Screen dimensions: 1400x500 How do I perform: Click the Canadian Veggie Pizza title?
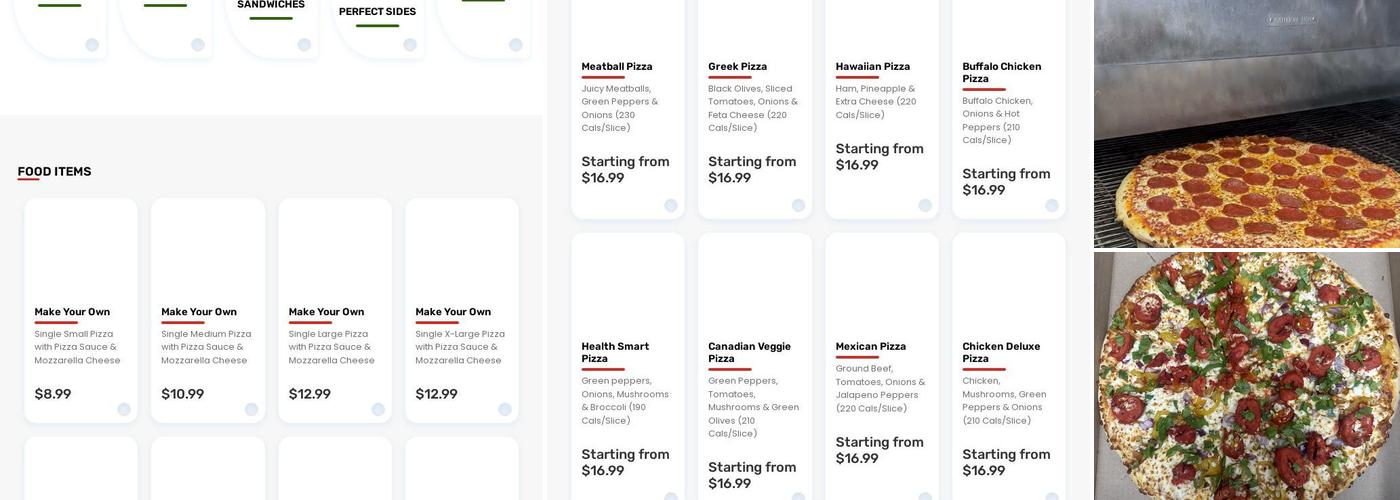click(749, 352)
